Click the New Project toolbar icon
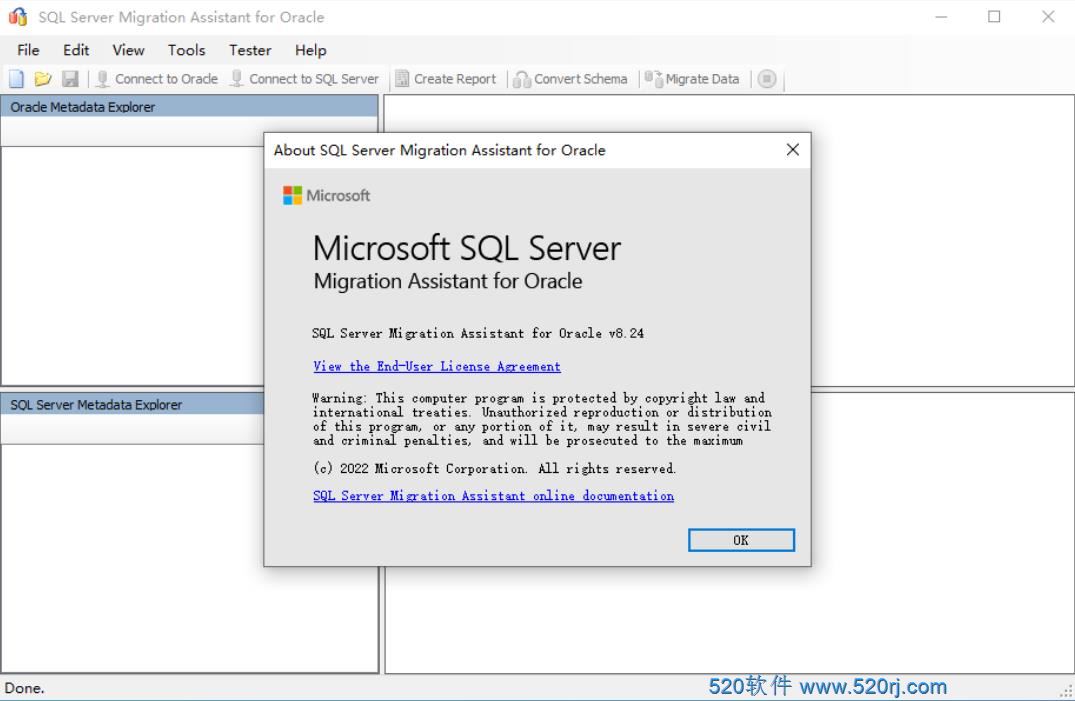Screen dimensions: 1075x701 click(16, 79)
